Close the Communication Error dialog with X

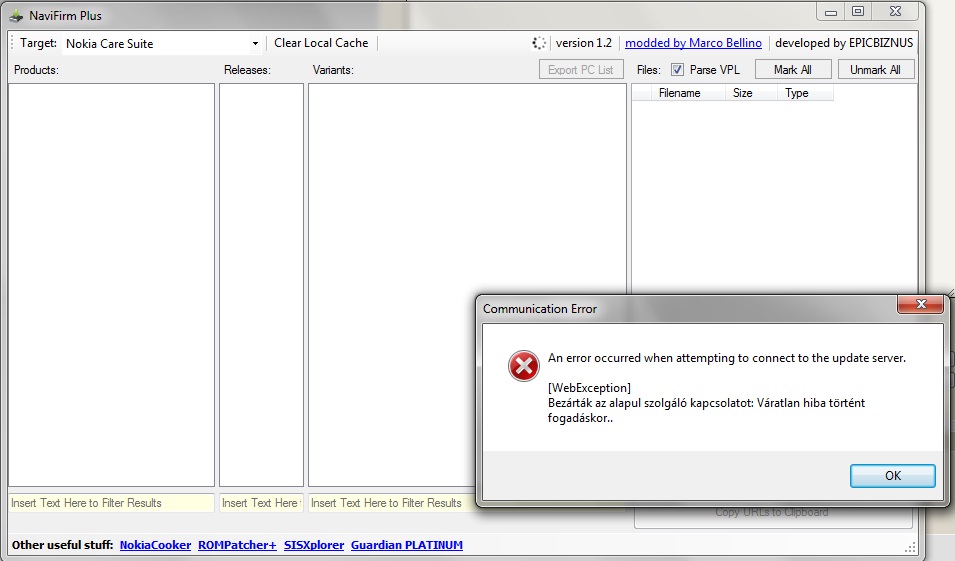(921, 304)
